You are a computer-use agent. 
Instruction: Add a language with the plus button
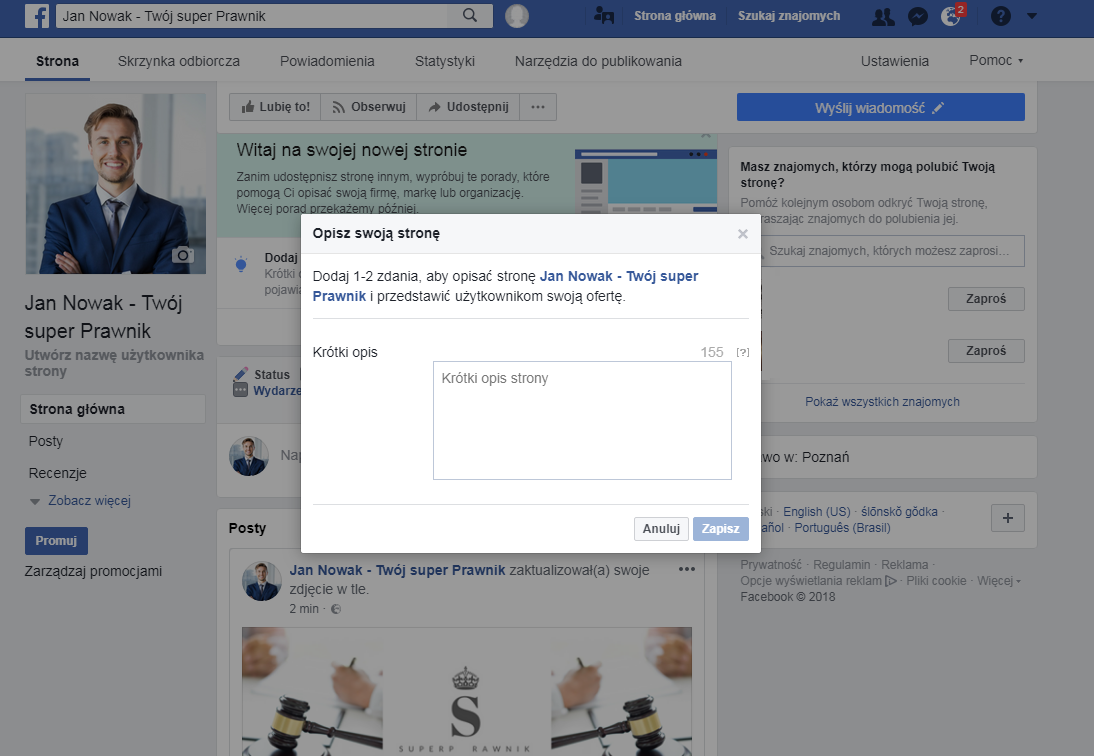[x=1007, y=518]
